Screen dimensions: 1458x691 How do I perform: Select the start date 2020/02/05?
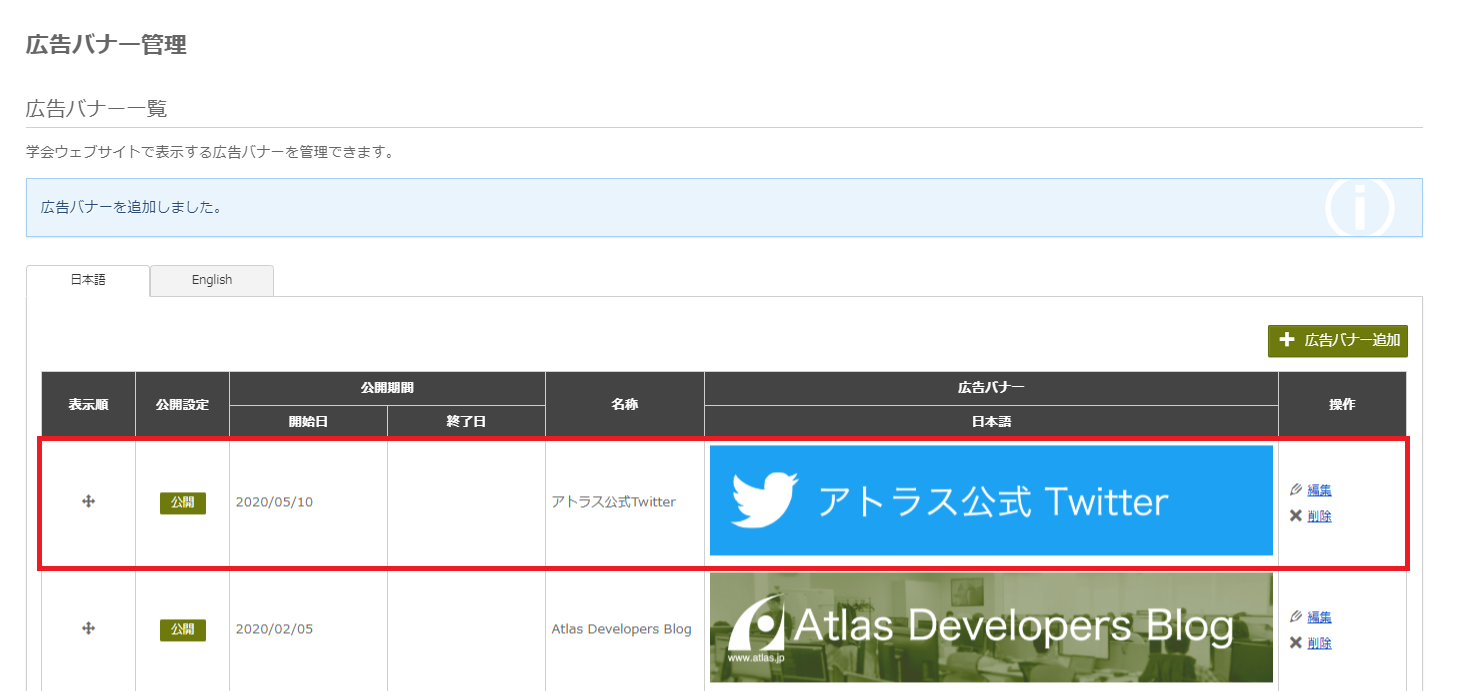(274, 630)
